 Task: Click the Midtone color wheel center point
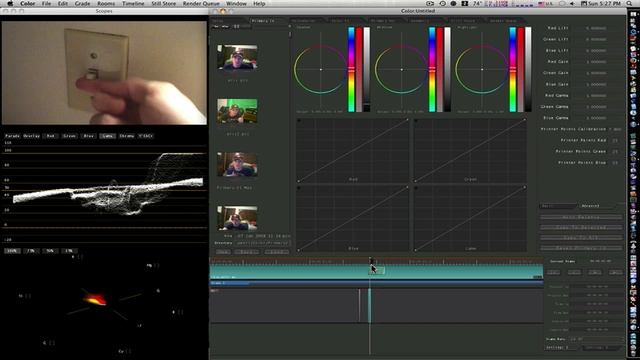point(402,69)
